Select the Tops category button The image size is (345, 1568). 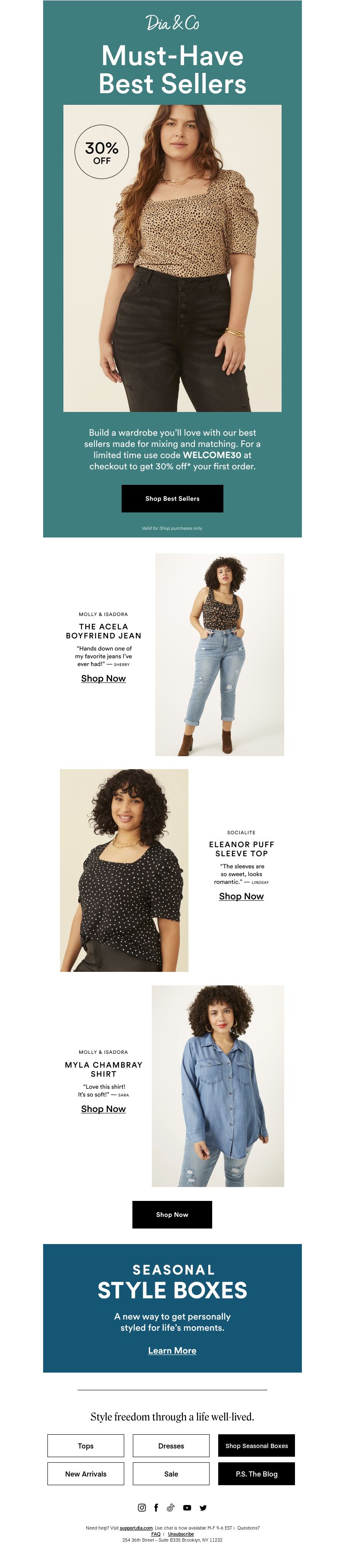[x=86, y=1445]
